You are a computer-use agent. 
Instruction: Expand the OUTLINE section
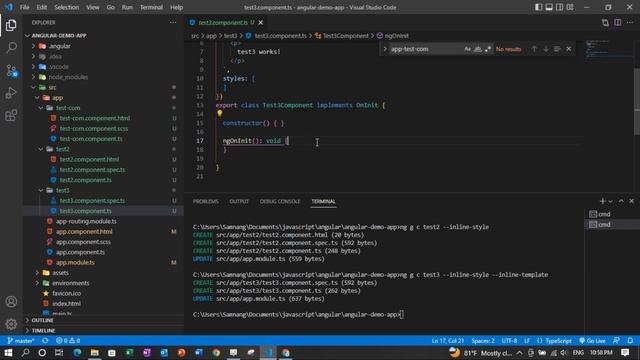103,320
